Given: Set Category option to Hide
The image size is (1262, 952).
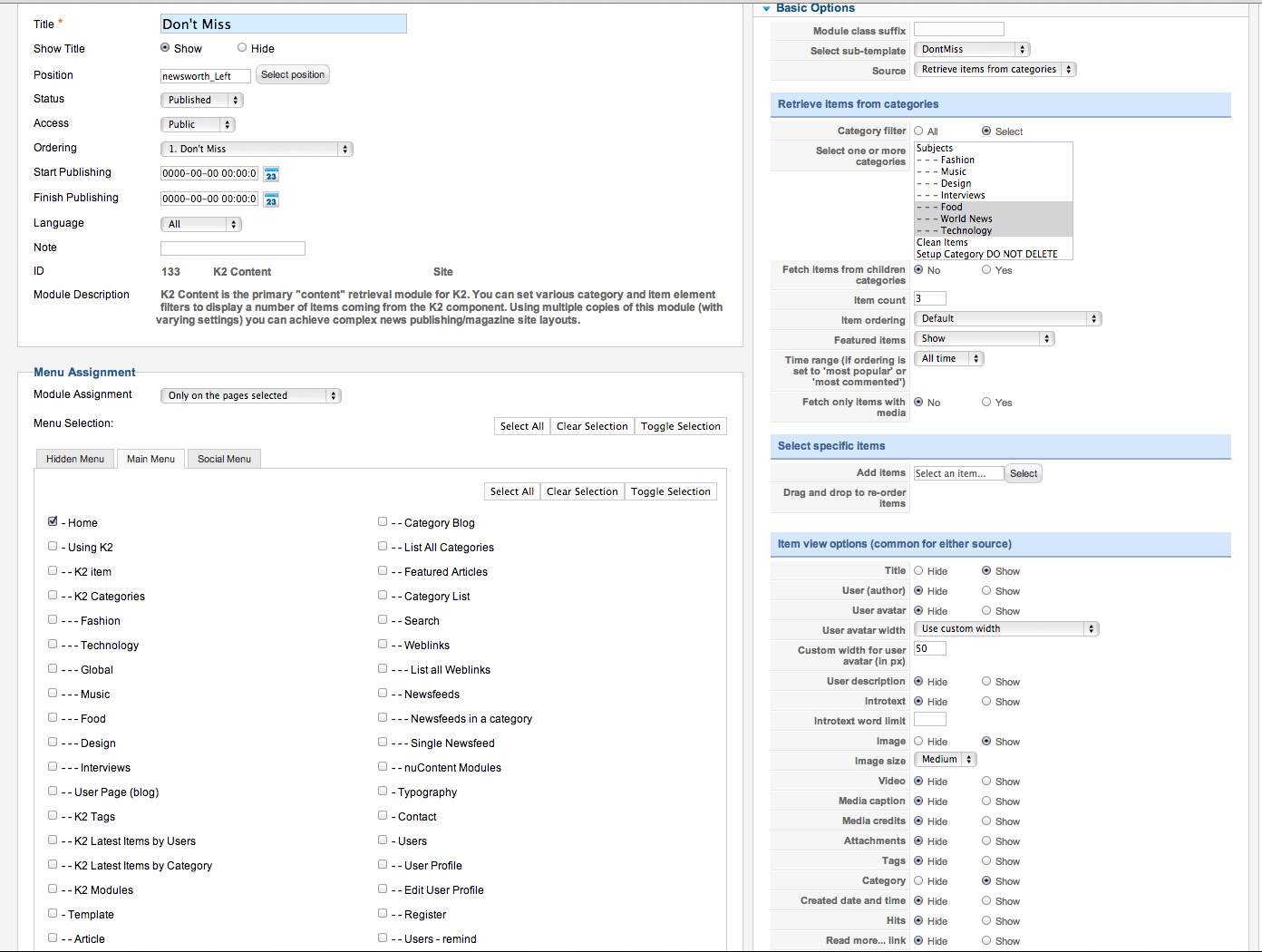Looking at the screenshot, I should coord(918,881).
